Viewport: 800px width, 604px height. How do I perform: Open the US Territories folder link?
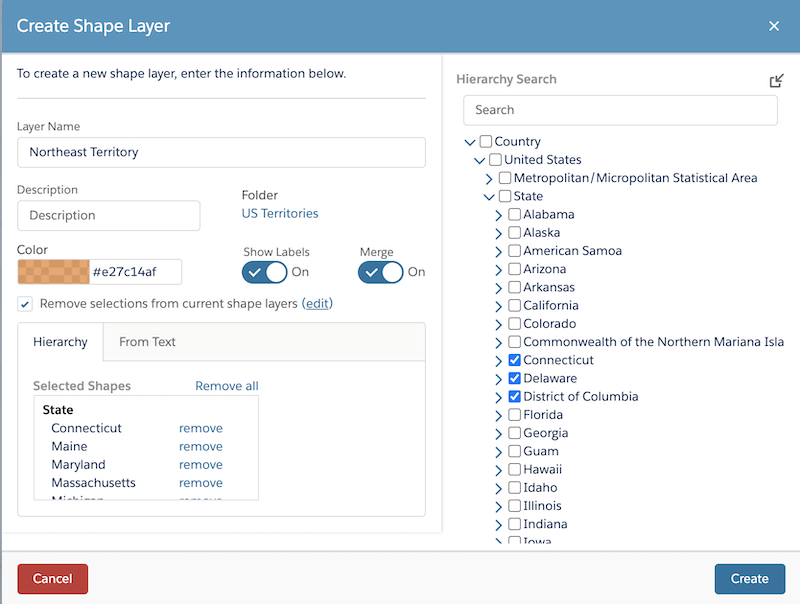tap(280, 213)
